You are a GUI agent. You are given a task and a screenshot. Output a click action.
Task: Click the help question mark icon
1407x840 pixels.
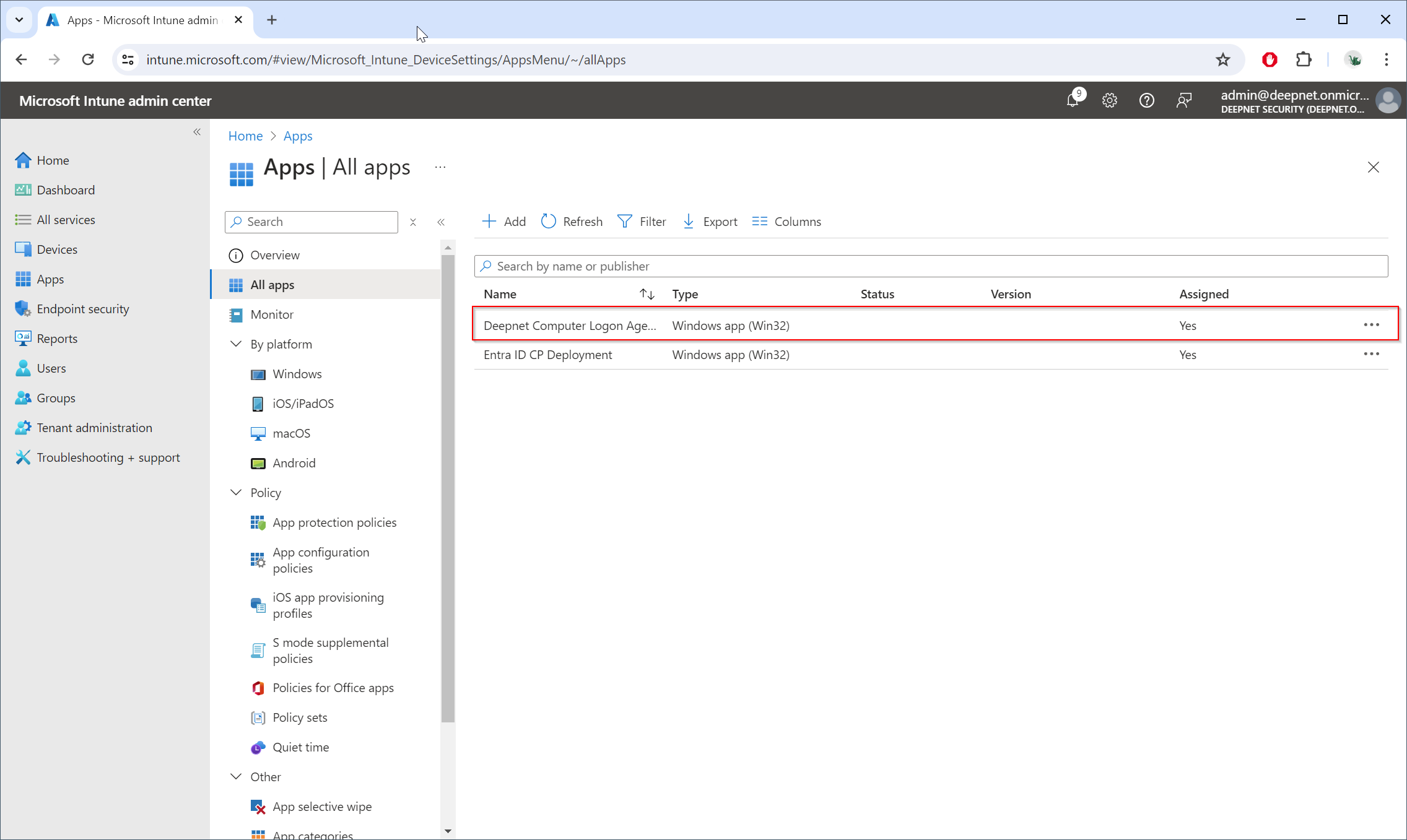tap(1146, 100)
